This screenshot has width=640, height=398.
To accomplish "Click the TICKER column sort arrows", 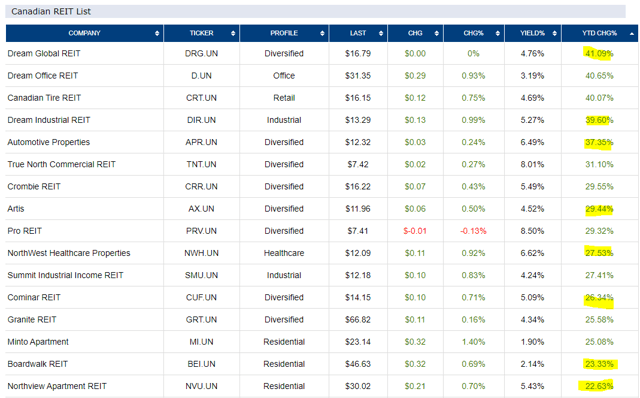I will 233,33.
